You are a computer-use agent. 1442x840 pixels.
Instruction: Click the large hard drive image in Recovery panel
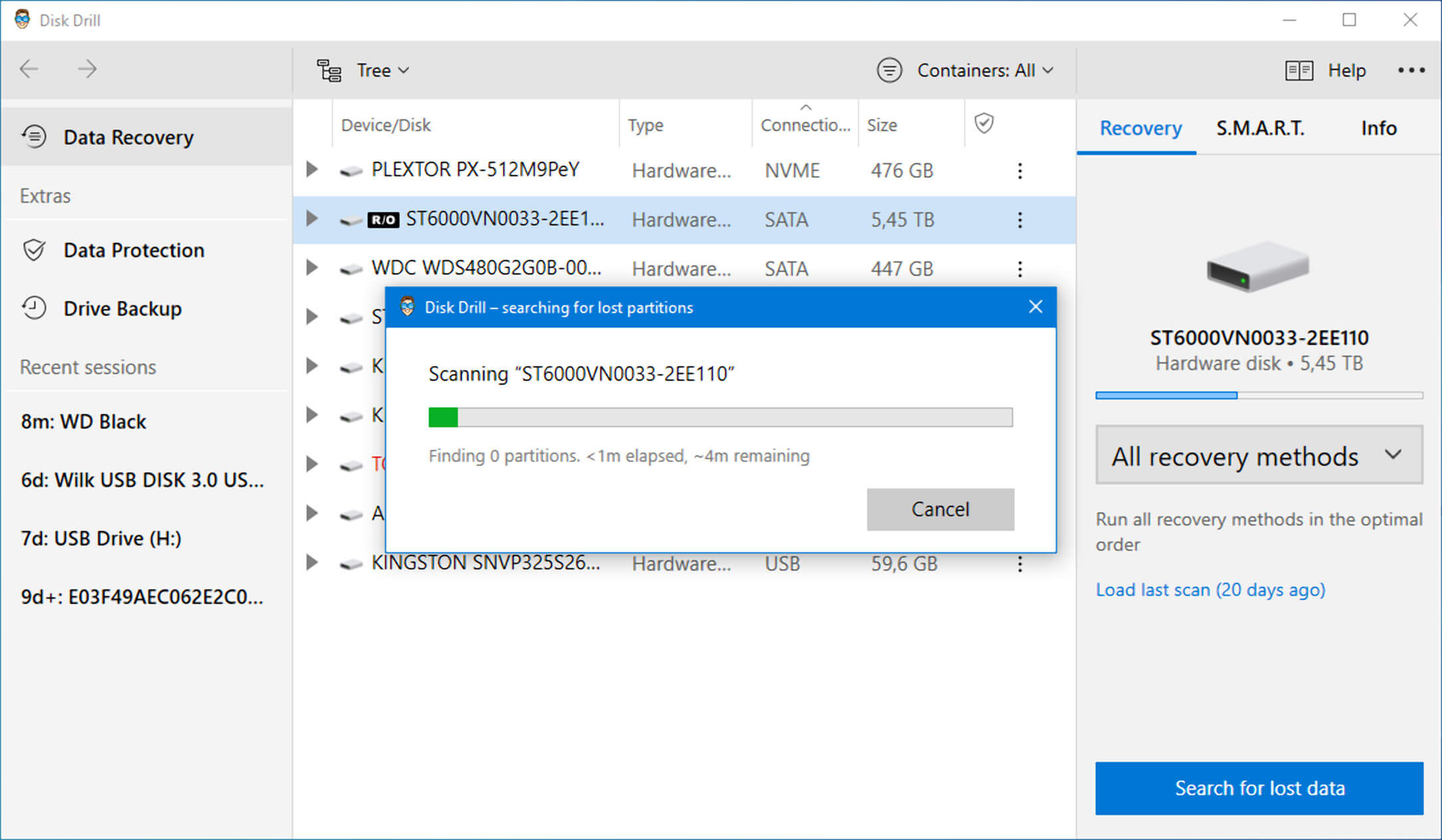[1258, 267]
